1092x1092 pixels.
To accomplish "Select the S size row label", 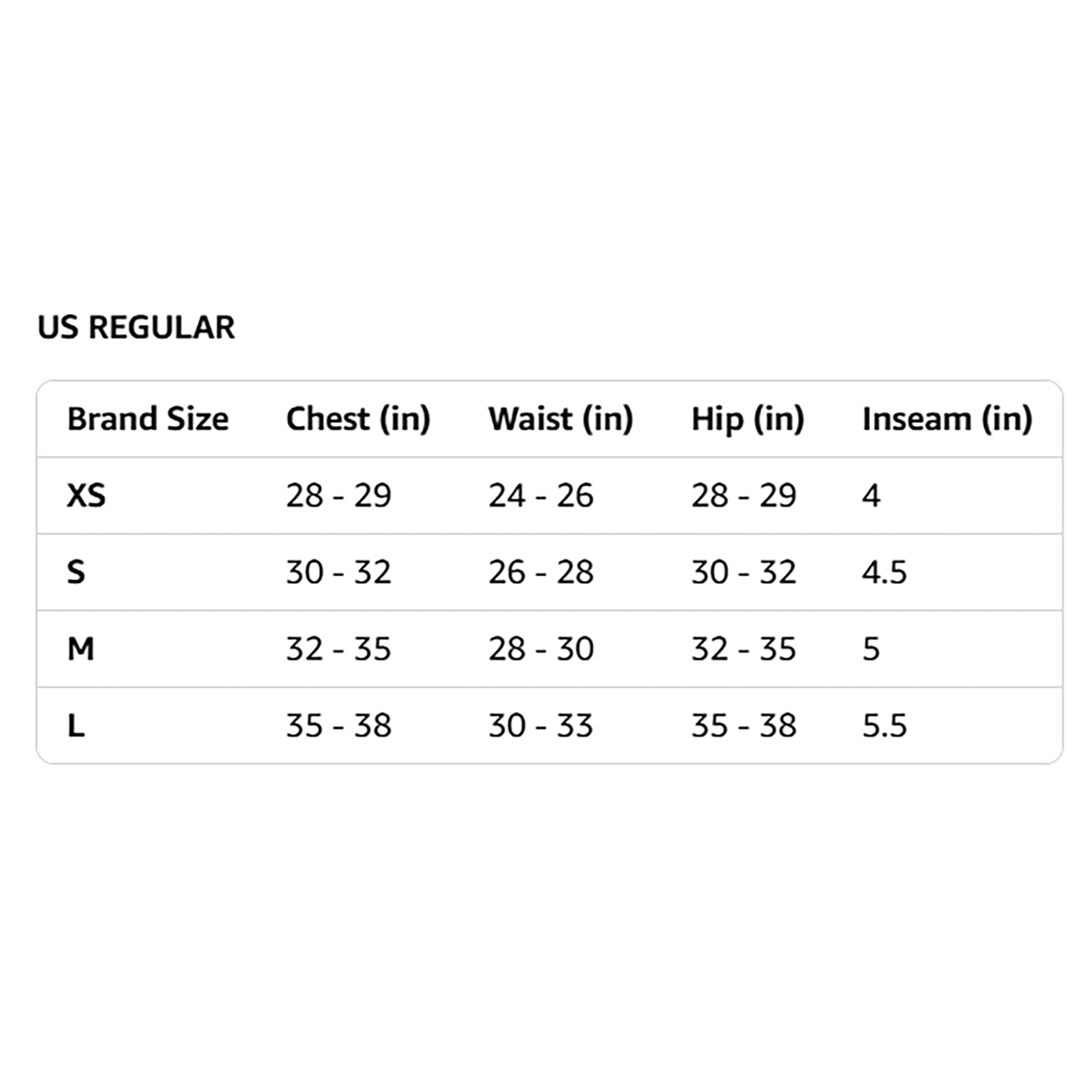I will click(76, 572).
